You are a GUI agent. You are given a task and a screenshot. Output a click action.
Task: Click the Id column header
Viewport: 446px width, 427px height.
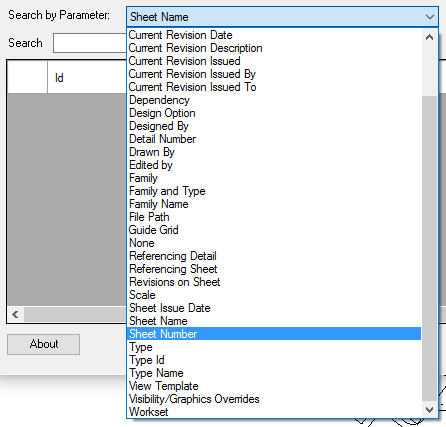click(x=87, y=78)
